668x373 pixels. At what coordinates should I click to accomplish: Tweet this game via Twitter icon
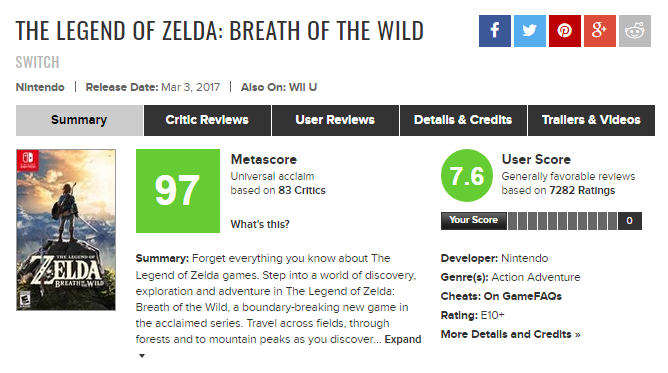[530, 31]
